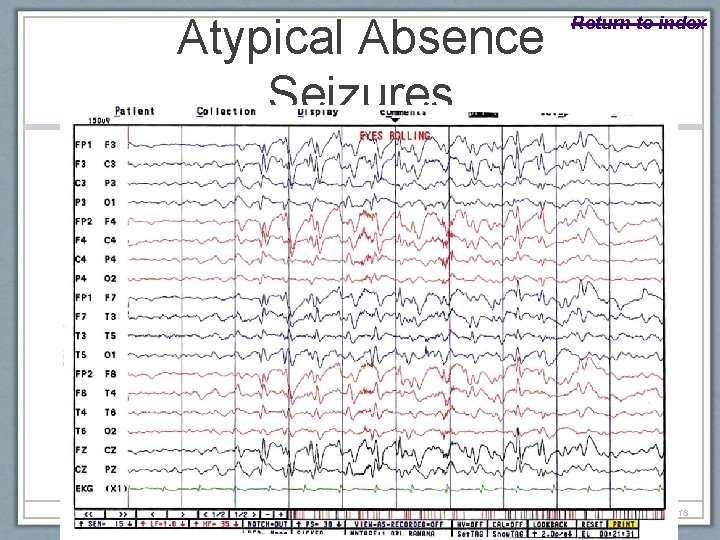
Task: Select the T6 O2 channel label
Action: (x=96, y=431)
